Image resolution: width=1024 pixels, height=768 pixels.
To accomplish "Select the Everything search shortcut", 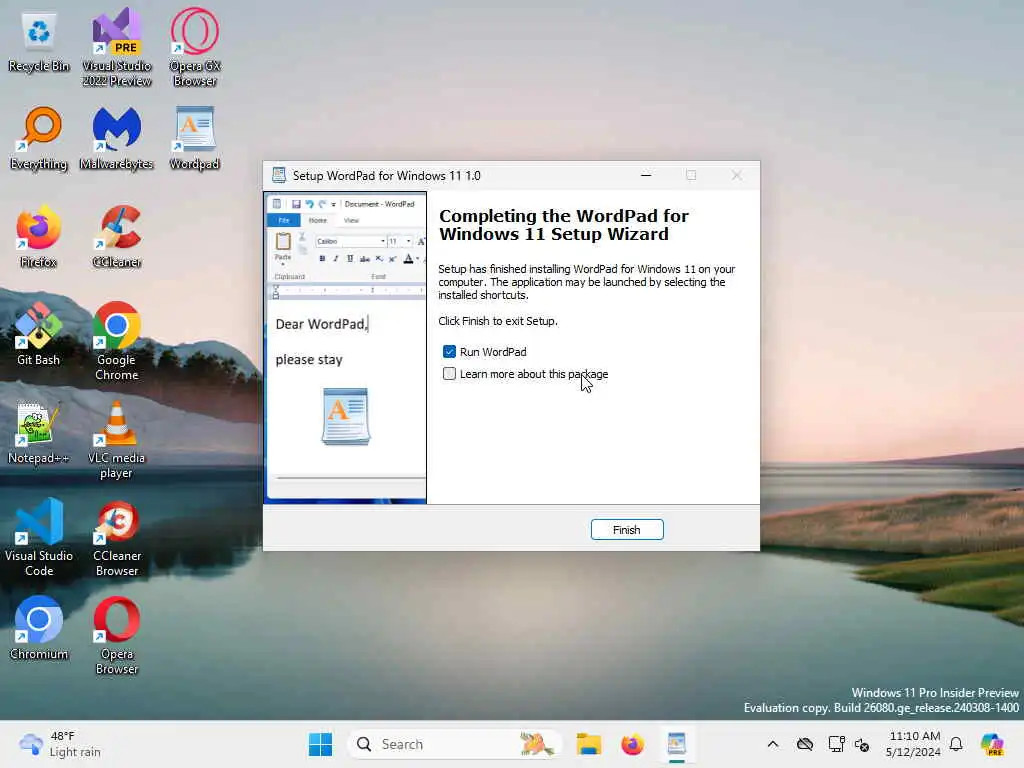I will tap(39, 139).
